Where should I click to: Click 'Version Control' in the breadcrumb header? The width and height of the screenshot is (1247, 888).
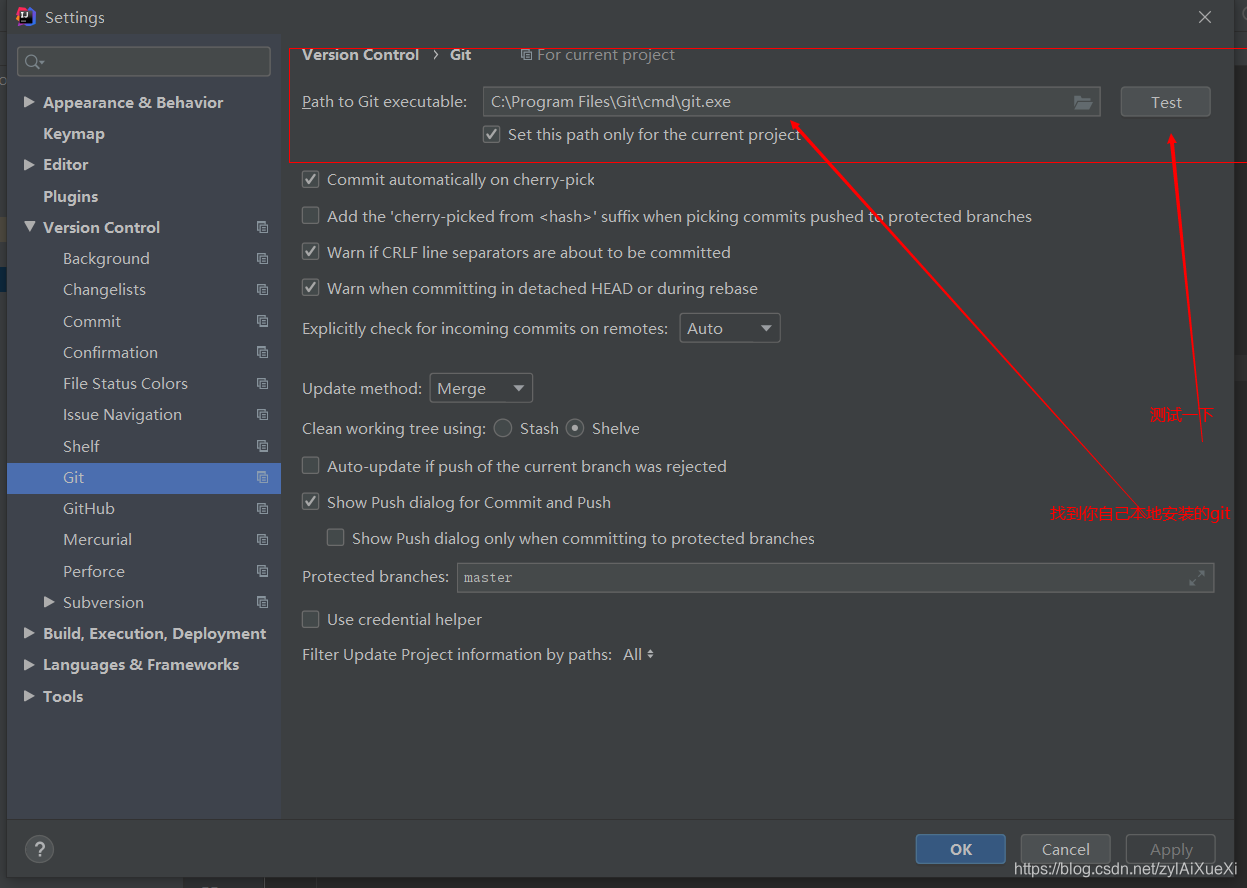(x=360, y=55)
